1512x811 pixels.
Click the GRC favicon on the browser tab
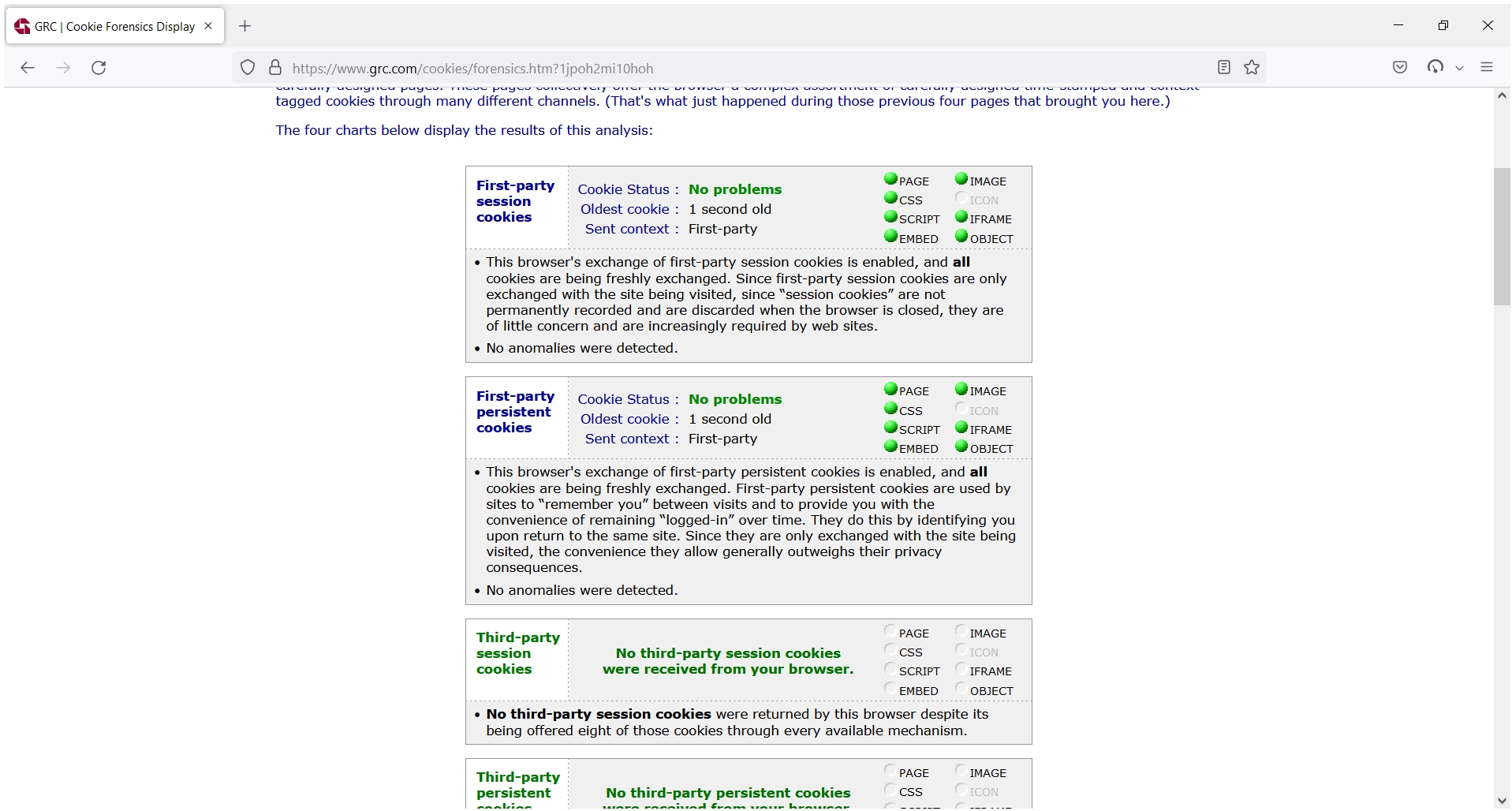[x=22, y=26]
